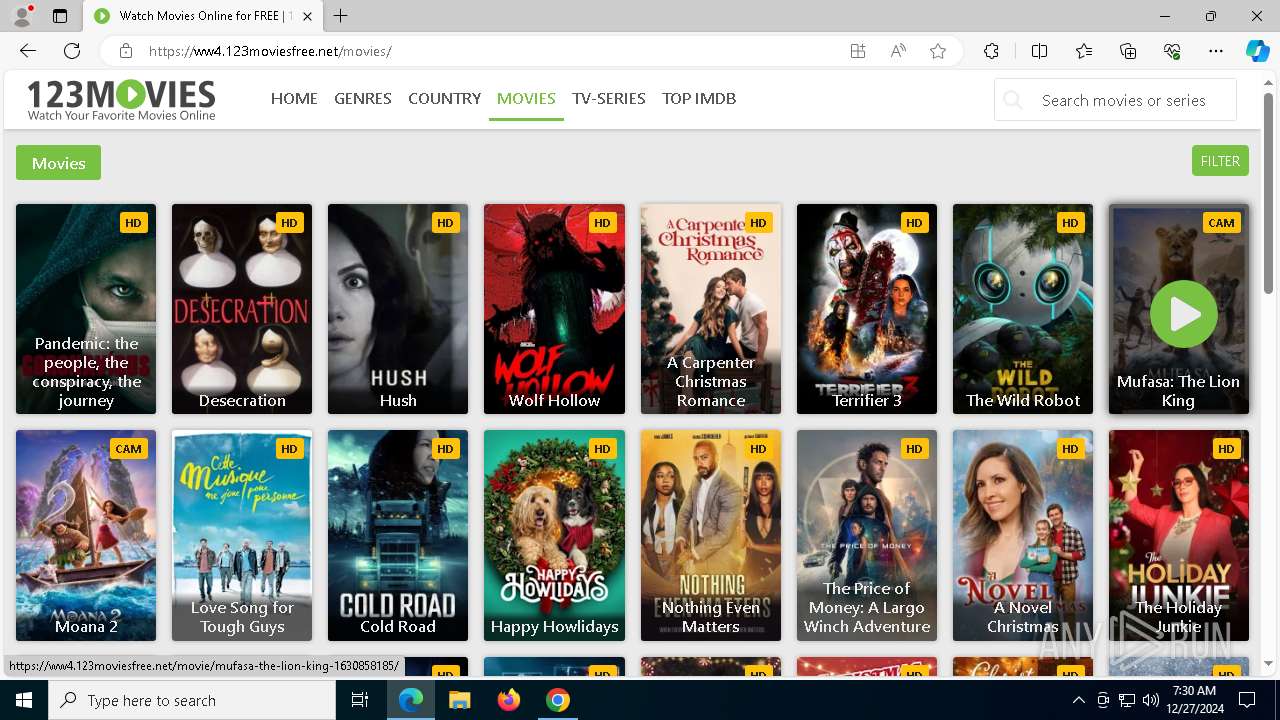Click the page scrollbar down arrow
Image resolution: width=1280 pixels, height=720 pixels.
(x=1268, y=663)
